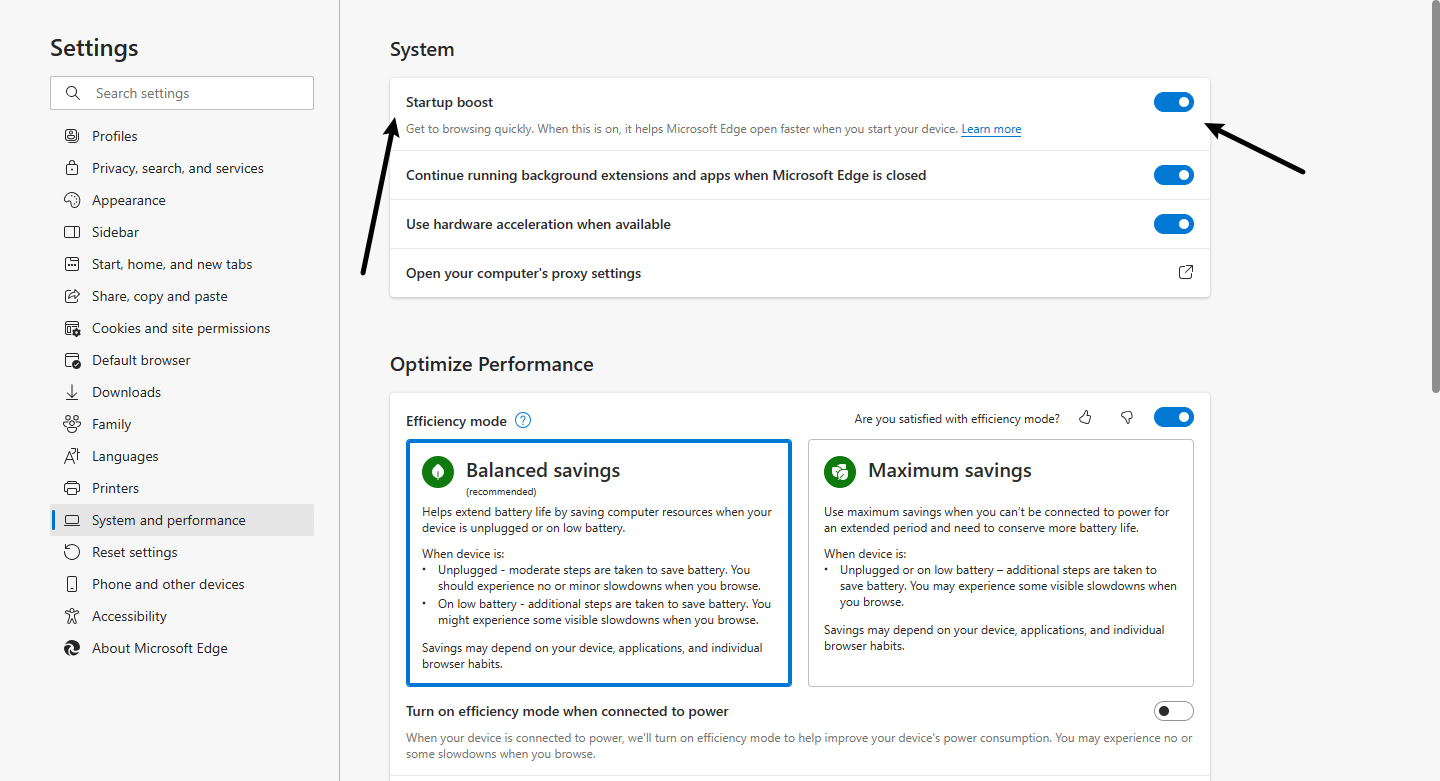Image resolution: width=1440 pixels, height=781 pixels.
Task: Click the 'Optimize Performance' heading text
Action: click(492, 364)
